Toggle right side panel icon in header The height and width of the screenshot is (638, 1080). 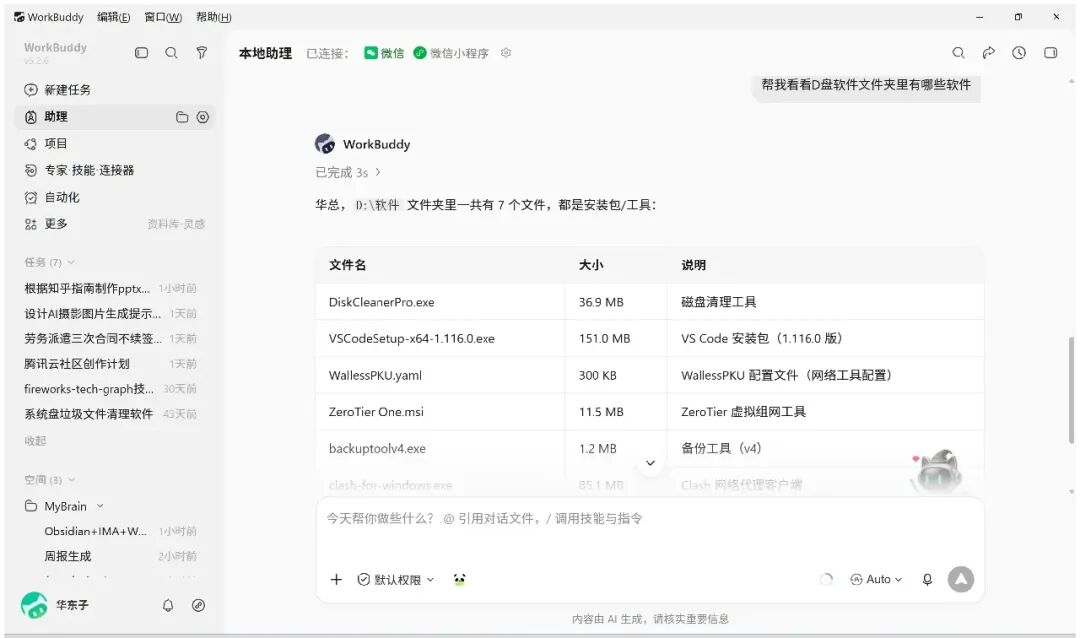pos(1050,52)
